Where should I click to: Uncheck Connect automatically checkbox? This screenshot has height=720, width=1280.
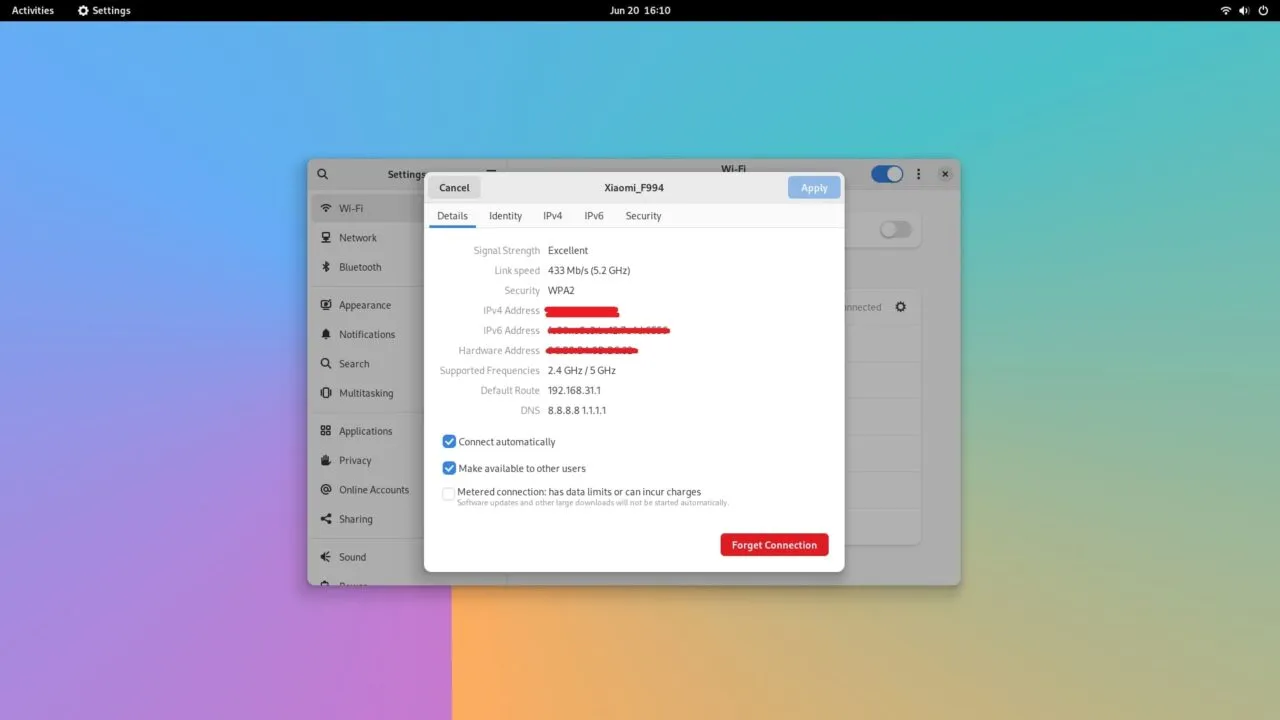pyautogui.click(x=449, y=441)
